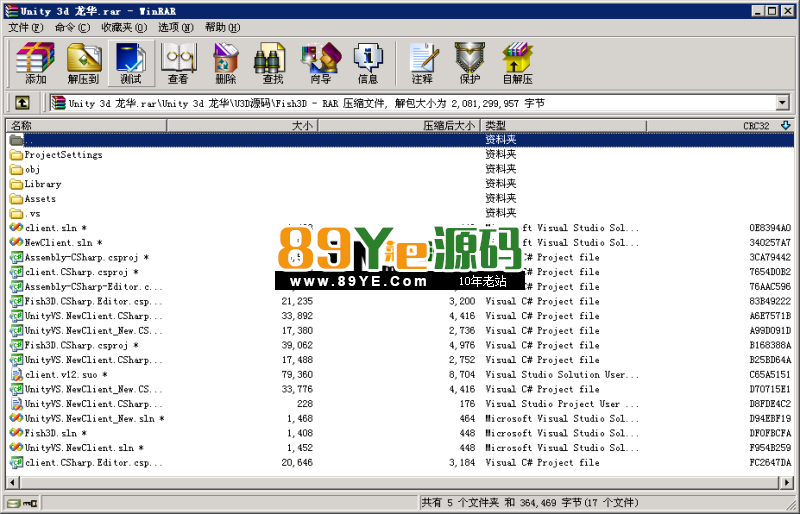Sort by 大小 column header
This screenshot has height=514, width=800.
tap(242, 126)
